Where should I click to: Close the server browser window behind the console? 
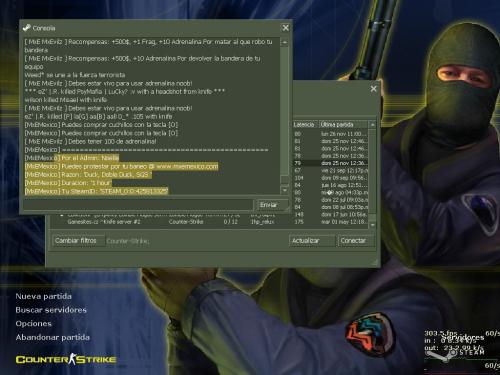[373, 89]
